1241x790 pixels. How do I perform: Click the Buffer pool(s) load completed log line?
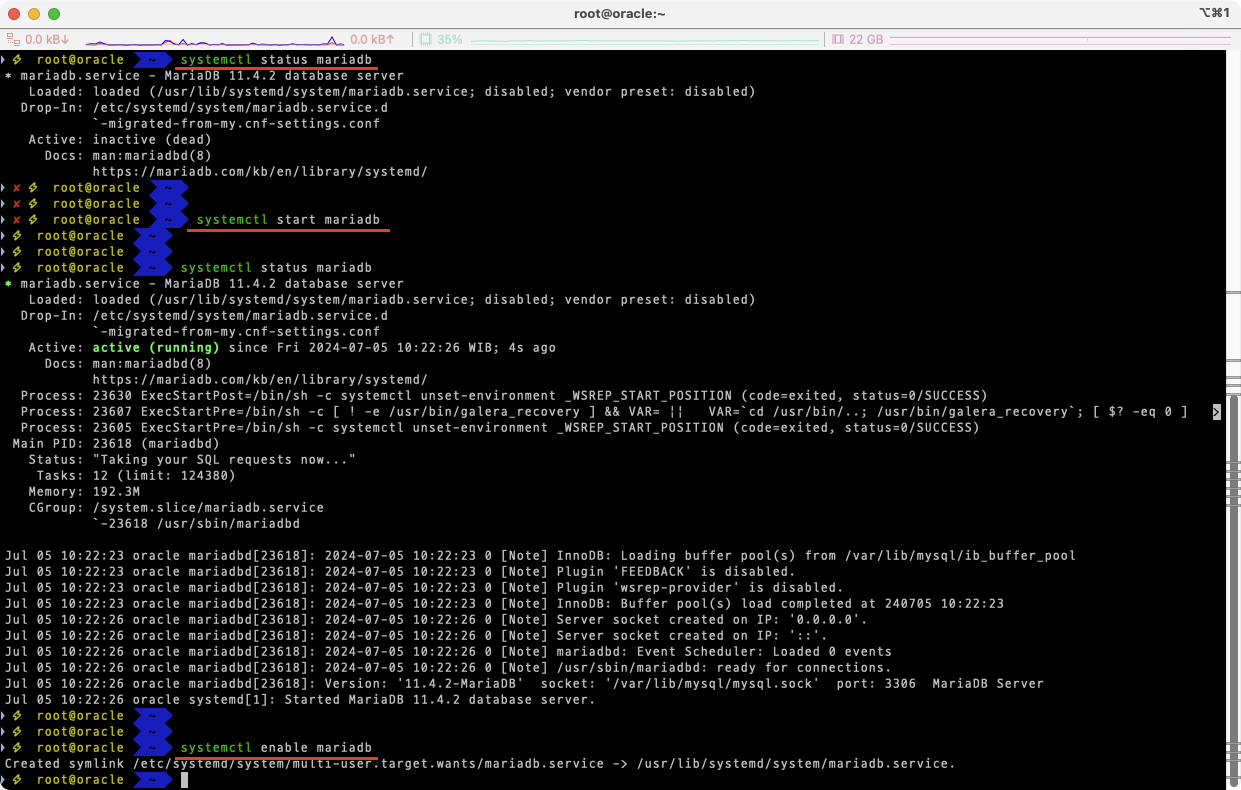point(504,604)
